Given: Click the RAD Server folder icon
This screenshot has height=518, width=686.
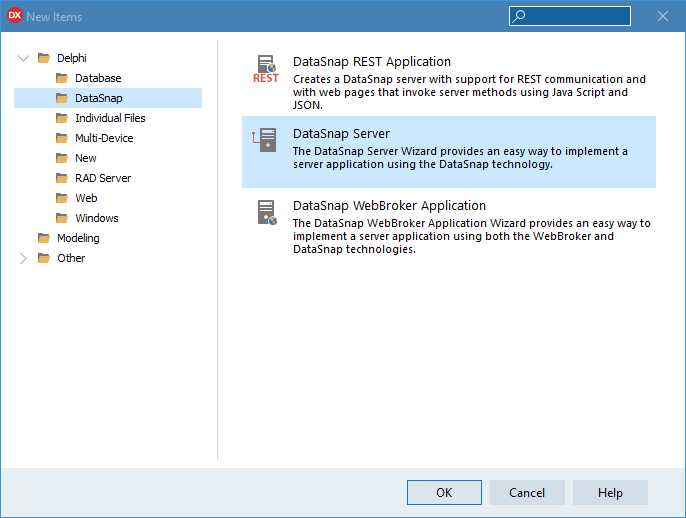Looking at the screenshot, I should pyautogui.click(x=62, y=178).
